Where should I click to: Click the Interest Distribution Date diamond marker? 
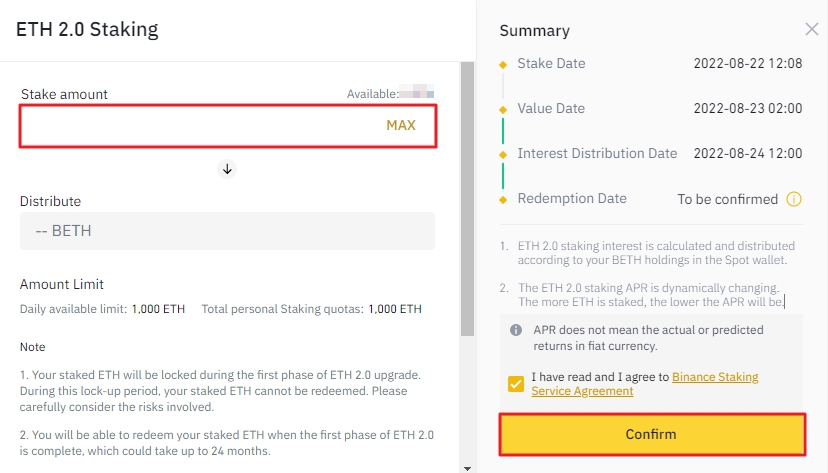click(x=503, y=154)
